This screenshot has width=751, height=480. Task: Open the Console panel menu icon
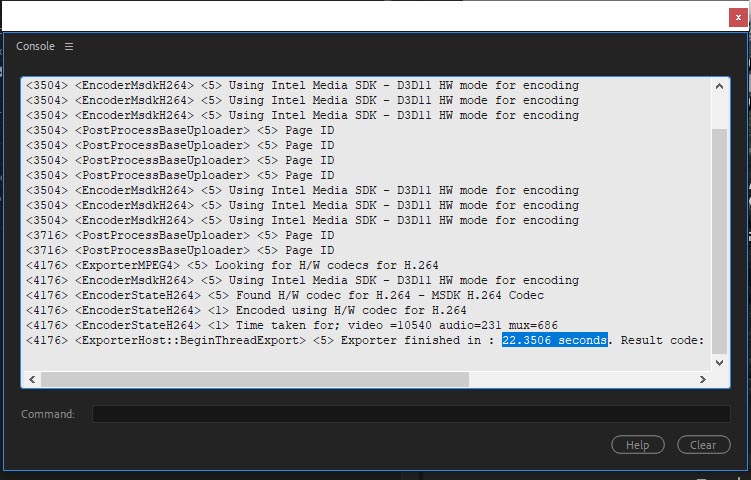click(69, 46)
